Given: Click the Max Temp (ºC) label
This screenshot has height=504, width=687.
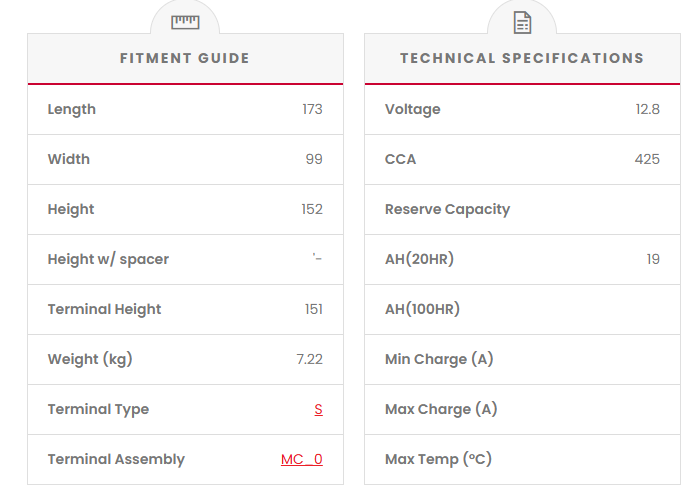Looking at the screenshot, I should click(438, 459).
